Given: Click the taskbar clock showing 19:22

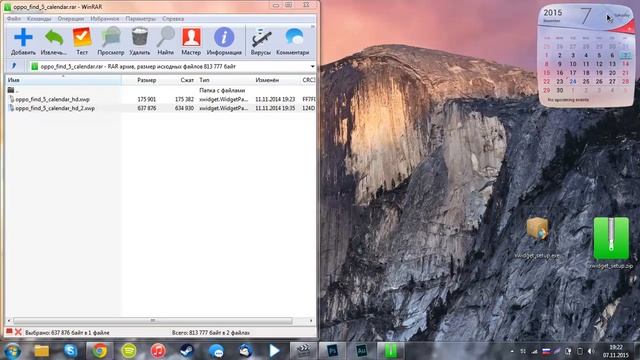Looking at the screenshot, I should pyautogui.click(x=616, y=347).
